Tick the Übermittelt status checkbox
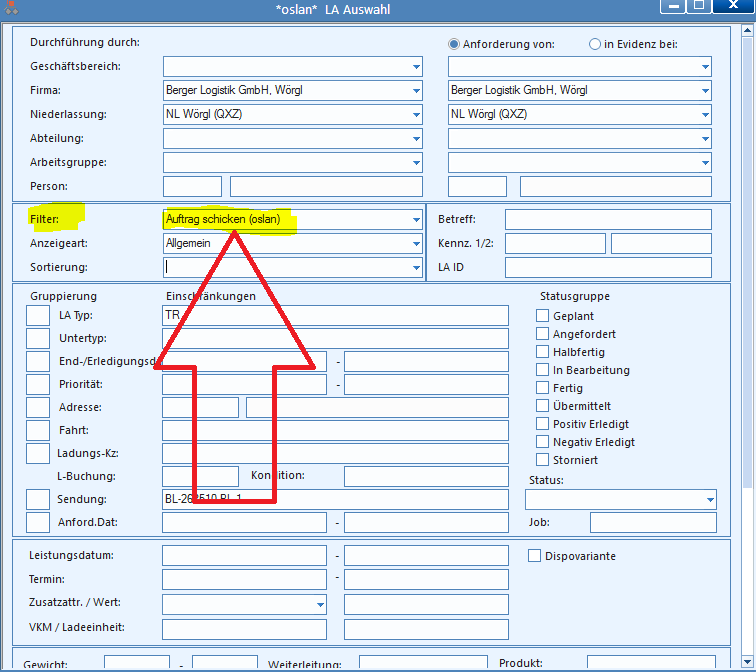This screenshot has width=756, height=672. [542, 405]
